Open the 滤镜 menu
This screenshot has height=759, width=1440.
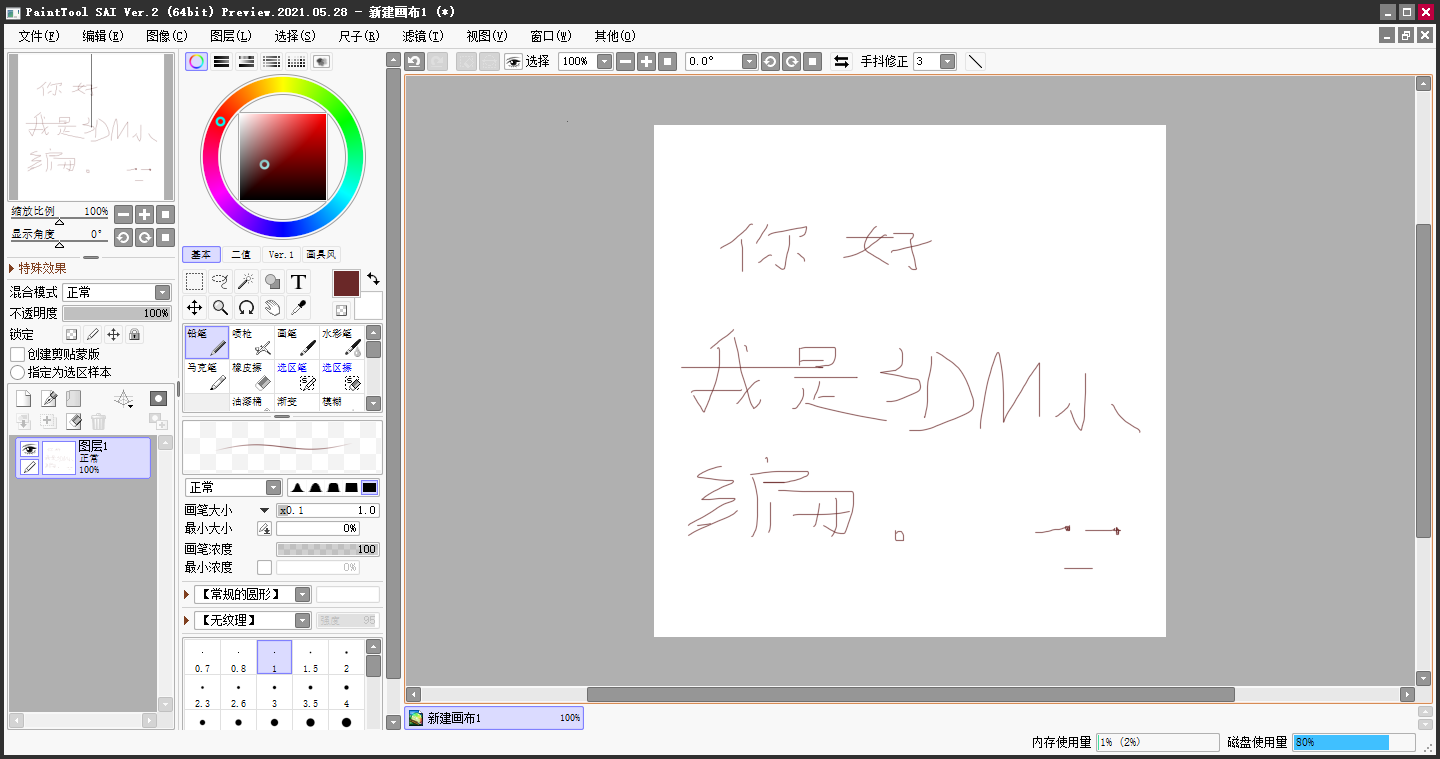(x=421, y=35)
